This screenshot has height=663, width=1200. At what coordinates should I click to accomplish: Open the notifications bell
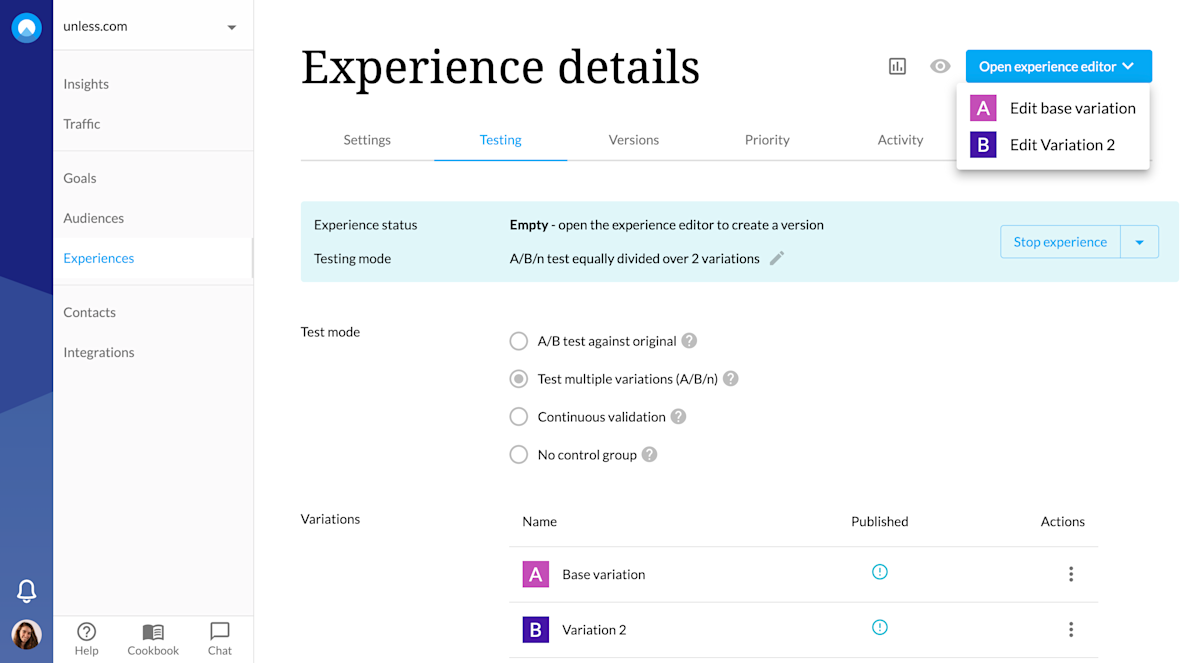[27, 591]
